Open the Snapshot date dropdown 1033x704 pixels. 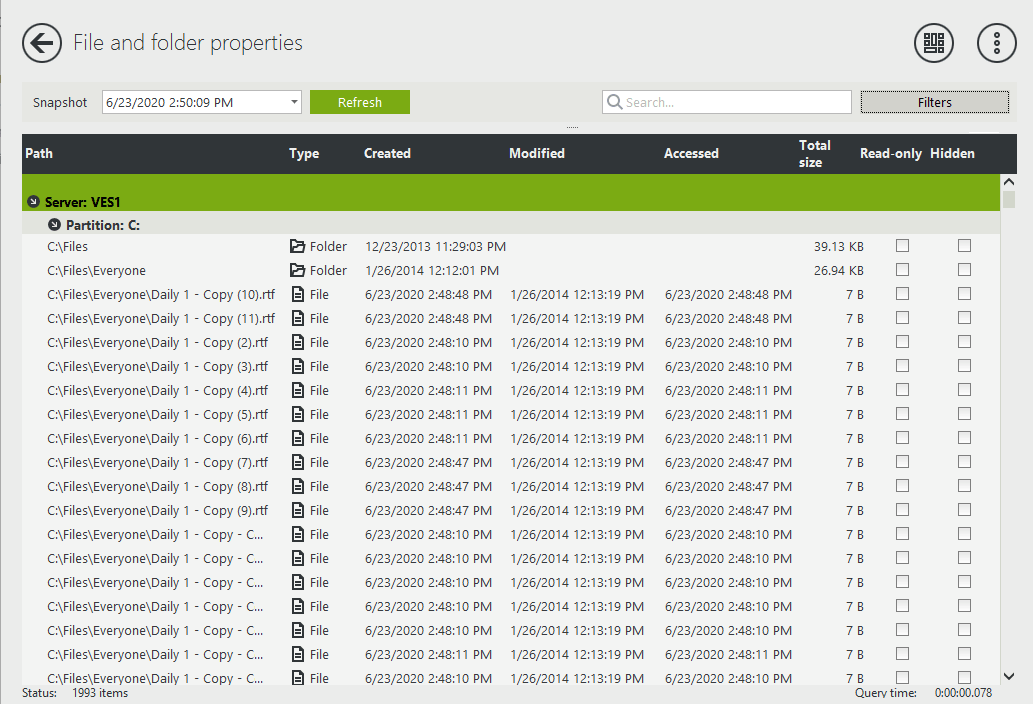294,102
